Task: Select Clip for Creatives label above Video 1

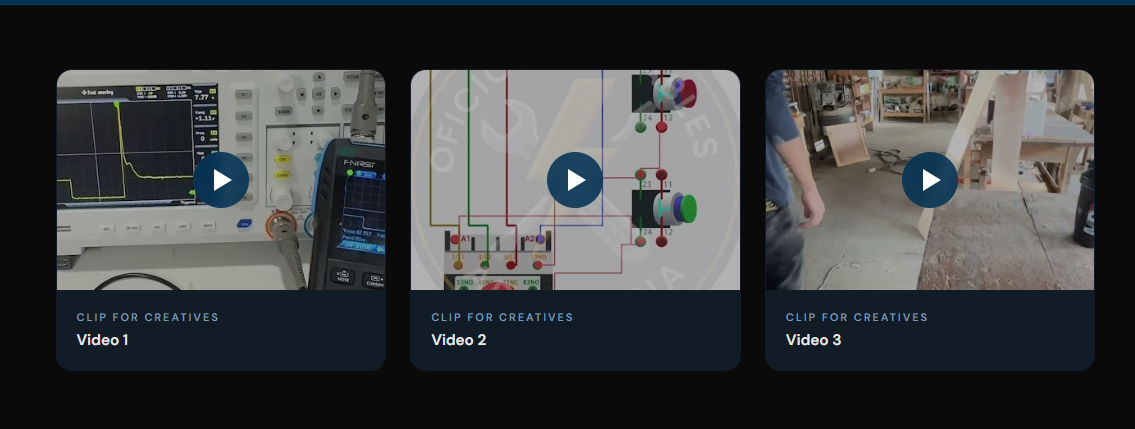Action: pos(148,317)
